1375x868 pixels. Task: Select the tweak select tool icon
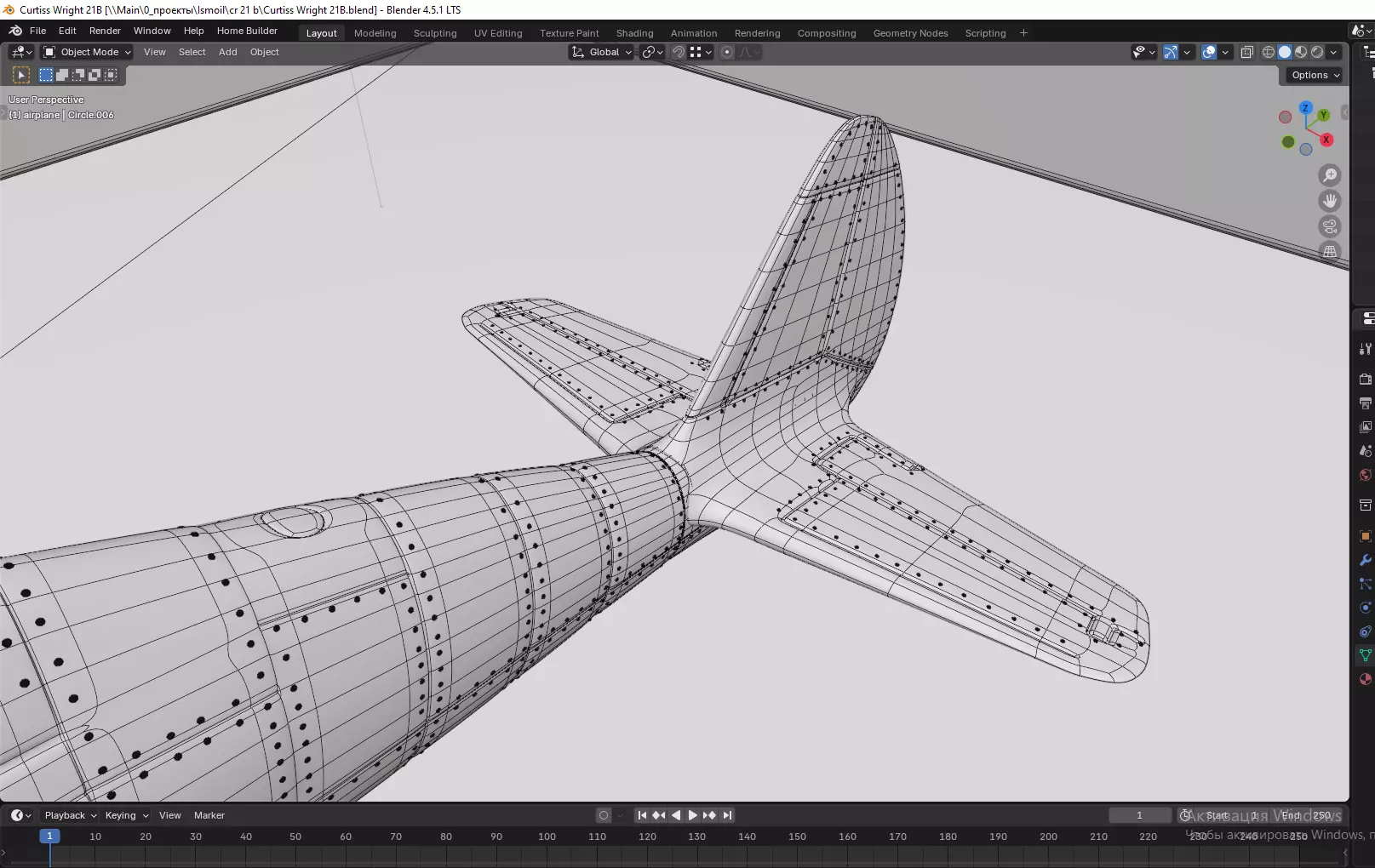pos(21,75)
